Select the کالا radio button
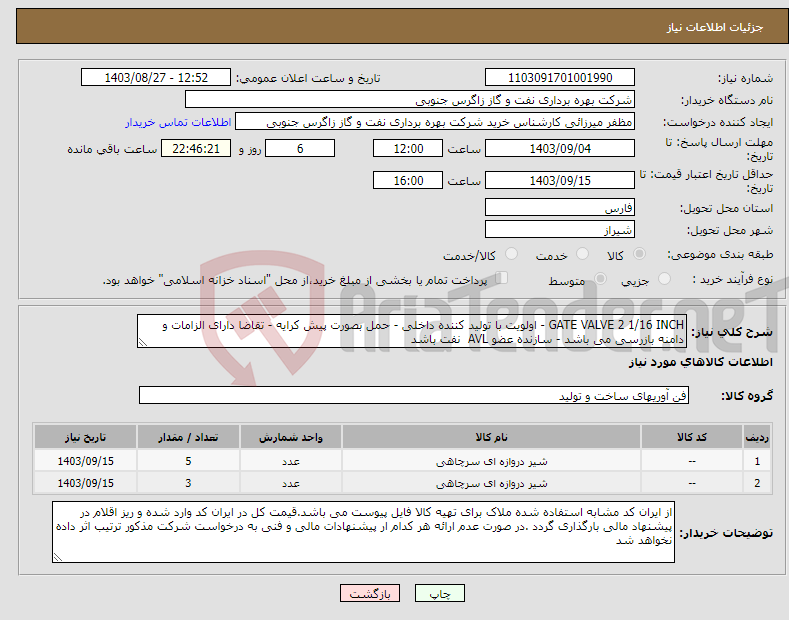 (x=639, y=254)
